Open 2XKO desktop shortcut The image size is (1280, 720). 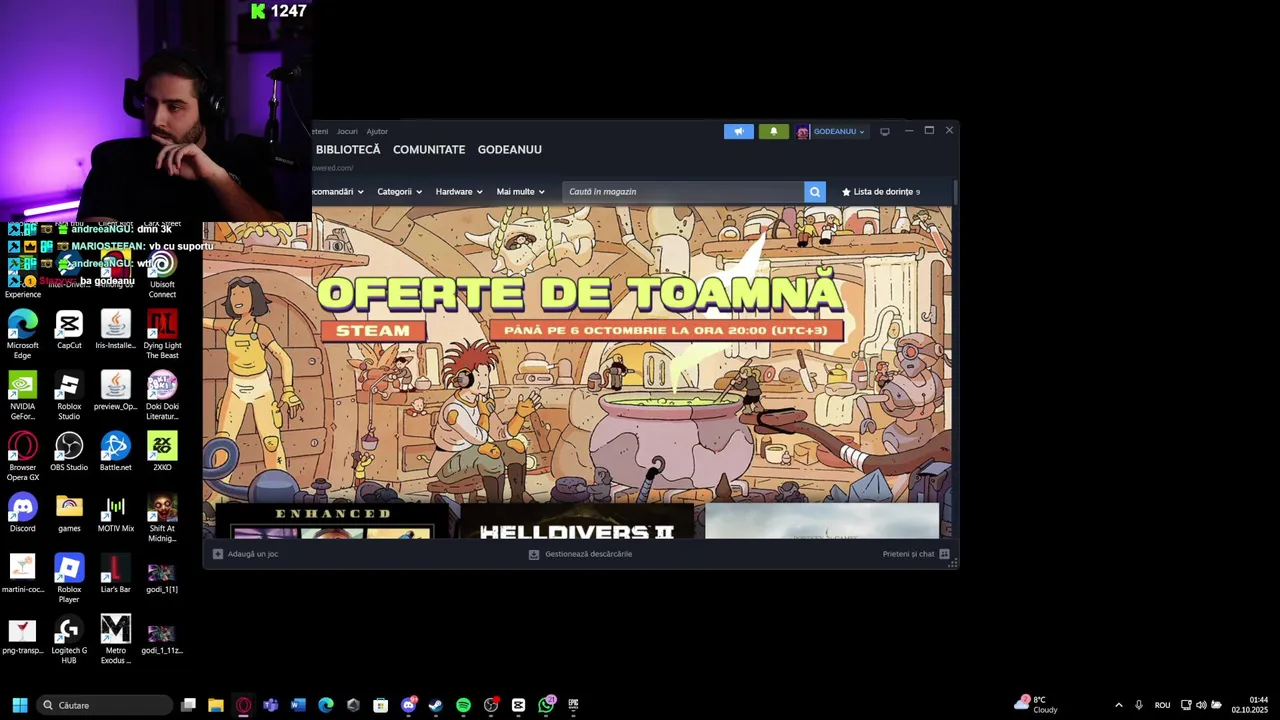[162, 452]
